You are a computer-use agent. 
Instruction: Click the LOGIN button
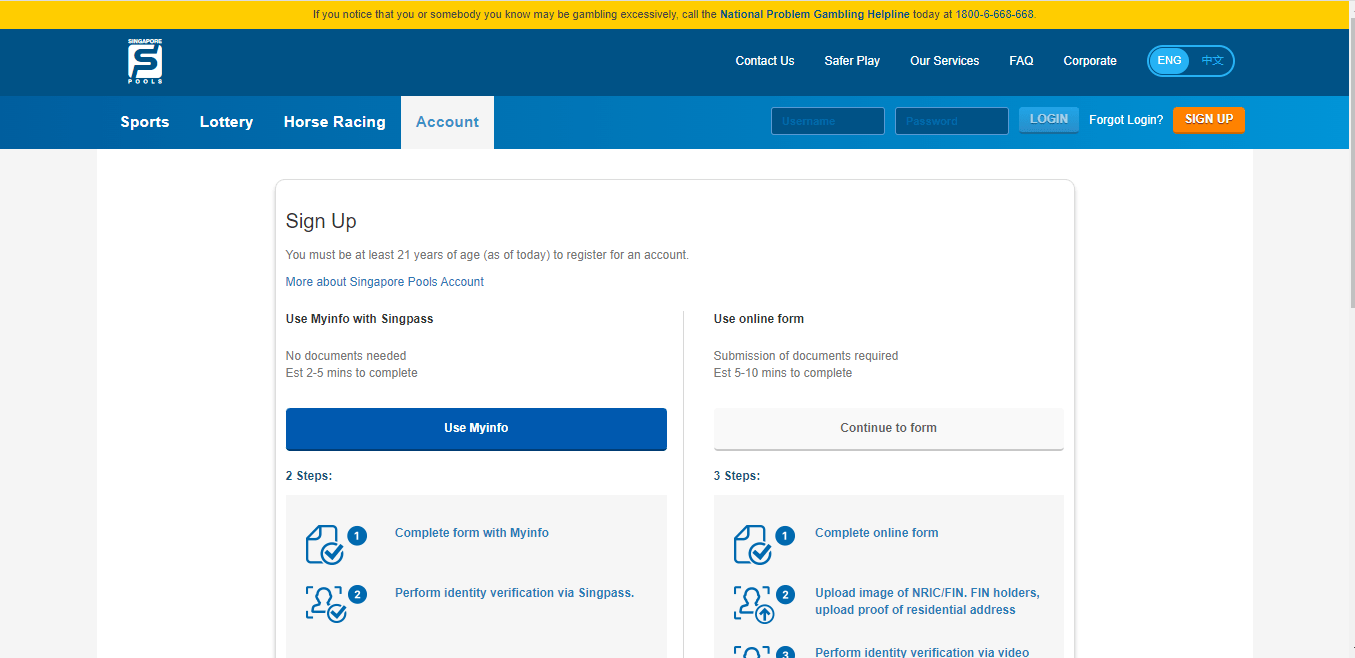click(1049, 119)
